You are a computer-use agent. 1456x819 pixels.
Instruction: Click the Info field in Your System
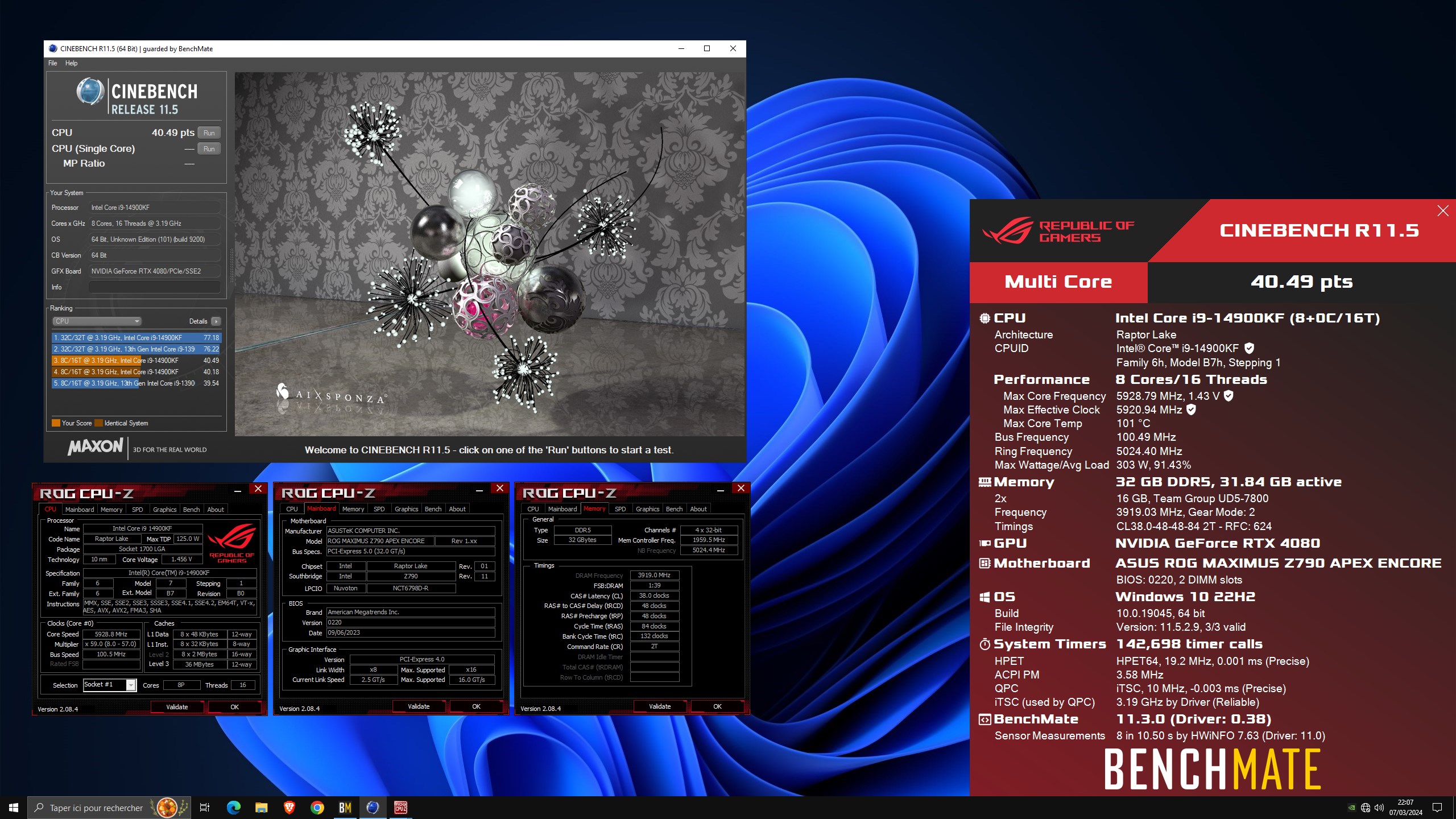pyautogui.click(x=154, y=287)
